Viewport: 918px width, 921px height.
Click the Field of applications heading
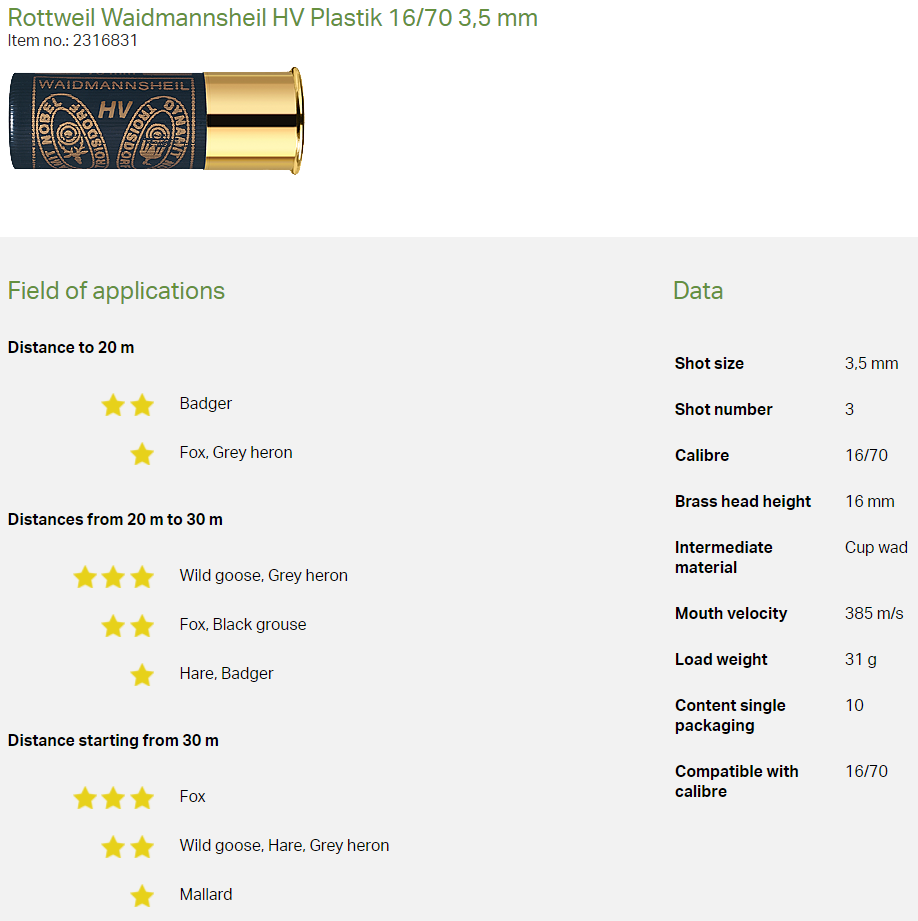[116, 291]
